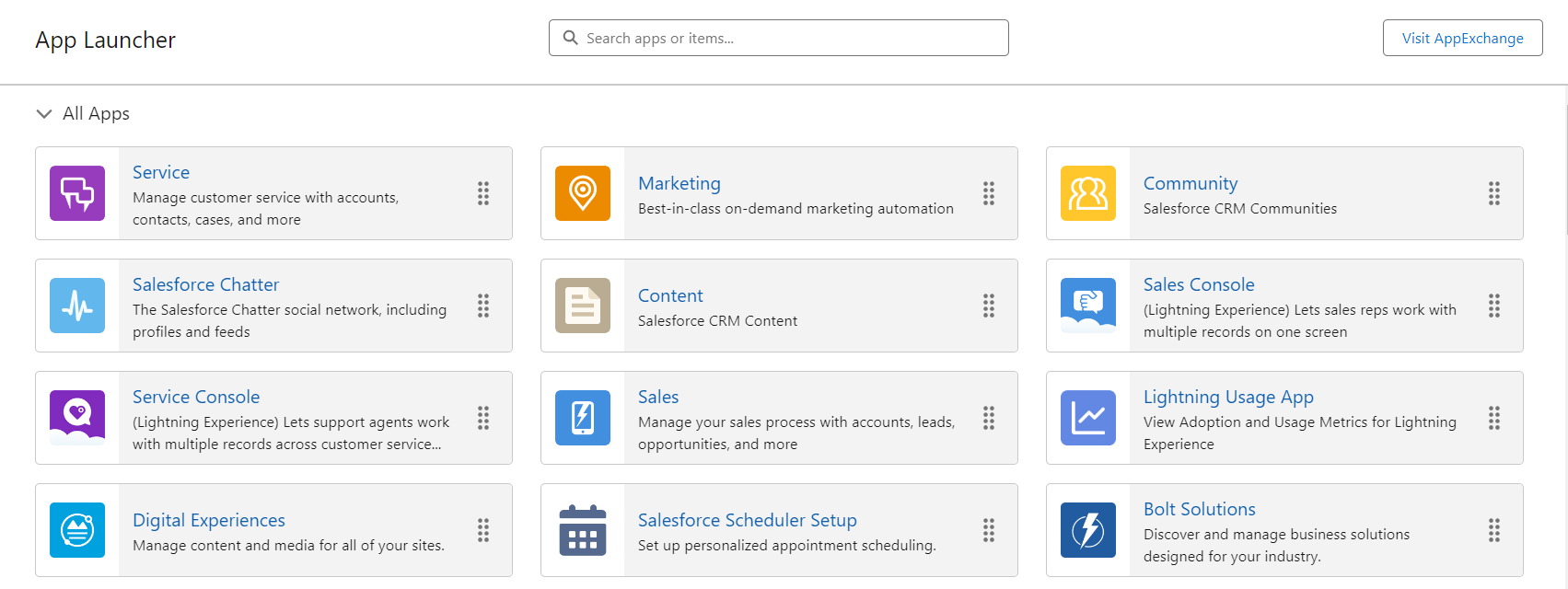Select the purple Service Console heart icon

[77, 418]
